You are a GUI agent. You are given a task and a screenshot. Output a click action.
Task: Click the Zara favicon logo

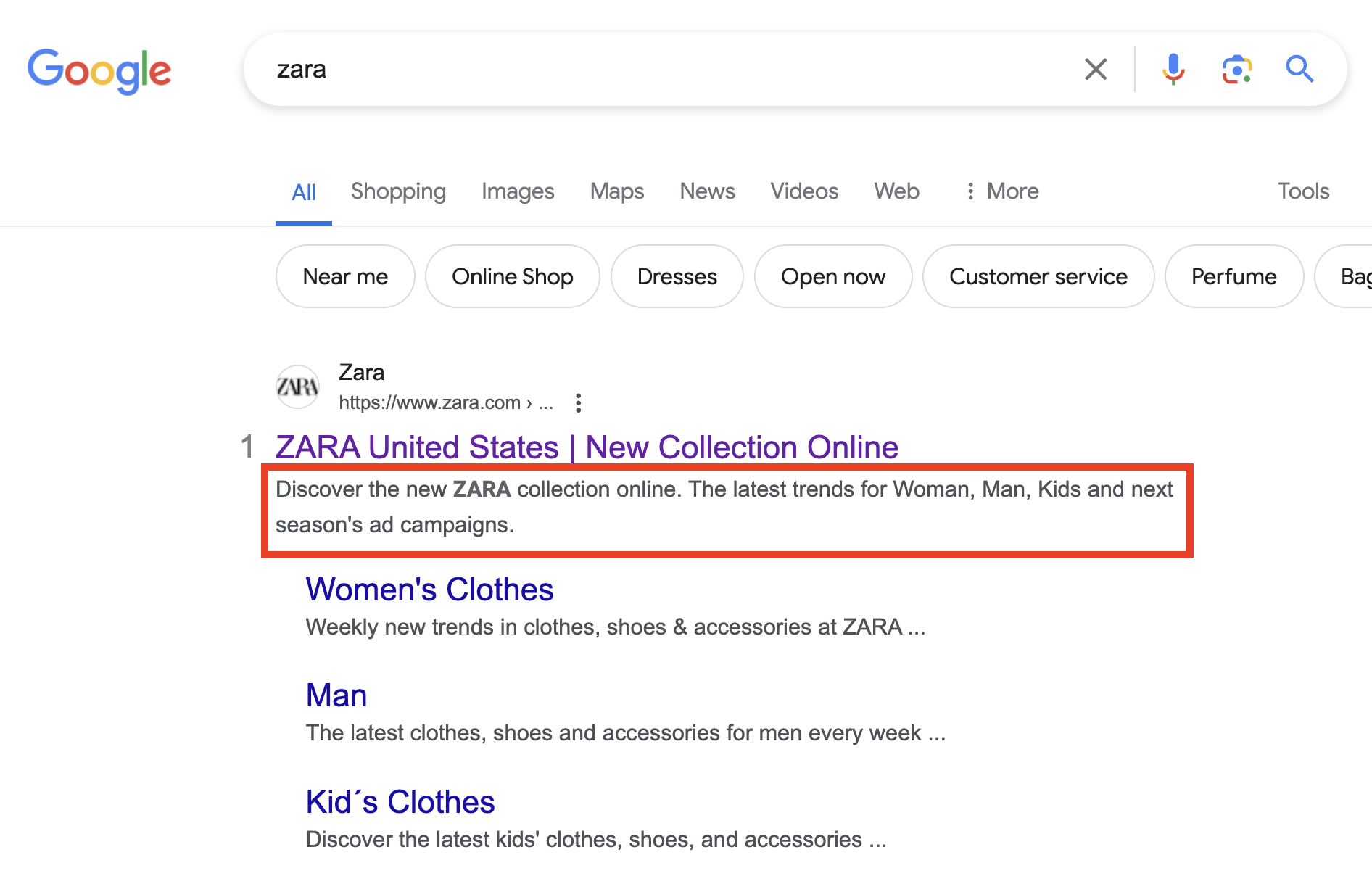pyautogui.click(x=297, y=387)
